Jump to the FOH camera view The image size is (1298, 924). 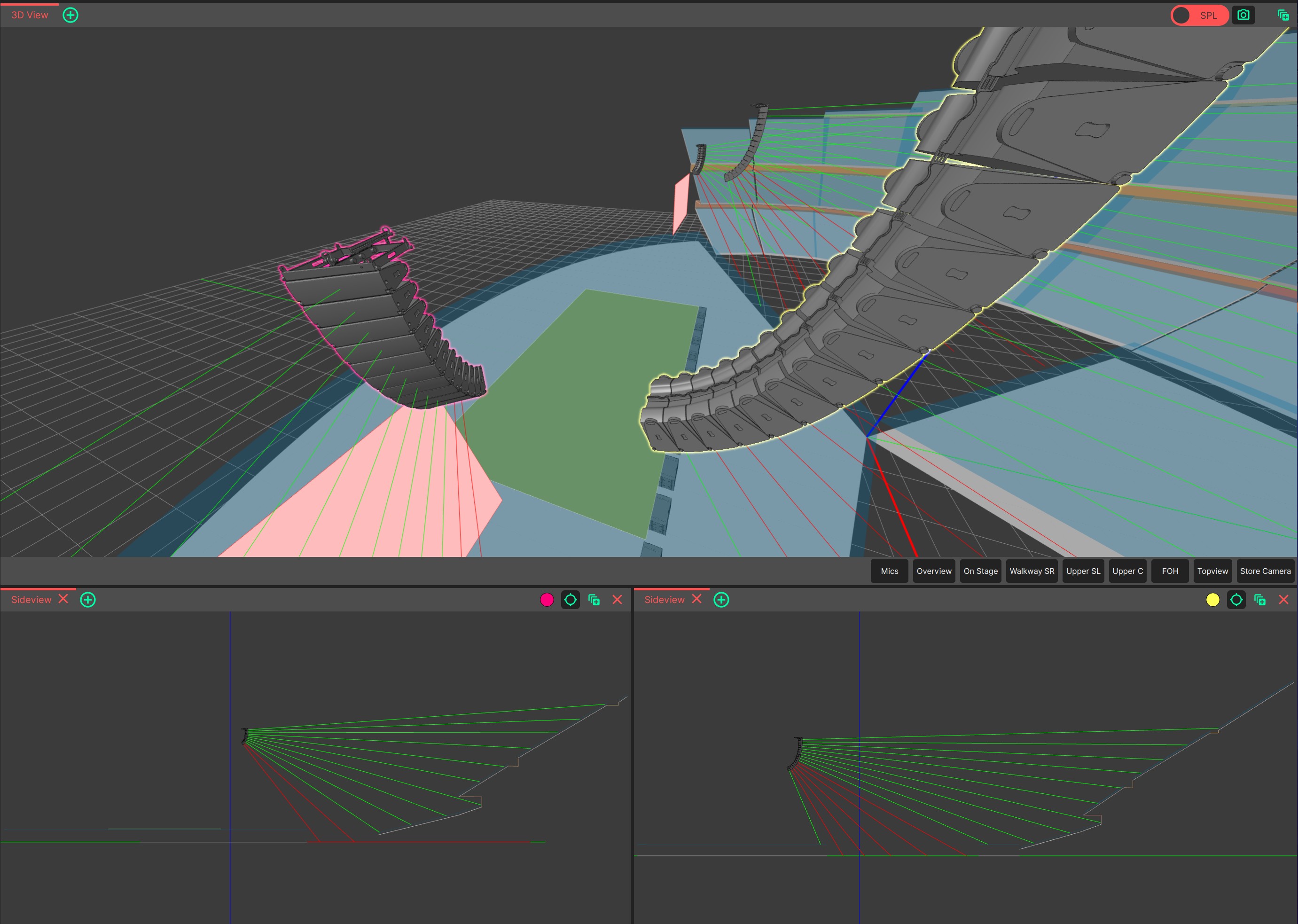[x=1169, y=571]
